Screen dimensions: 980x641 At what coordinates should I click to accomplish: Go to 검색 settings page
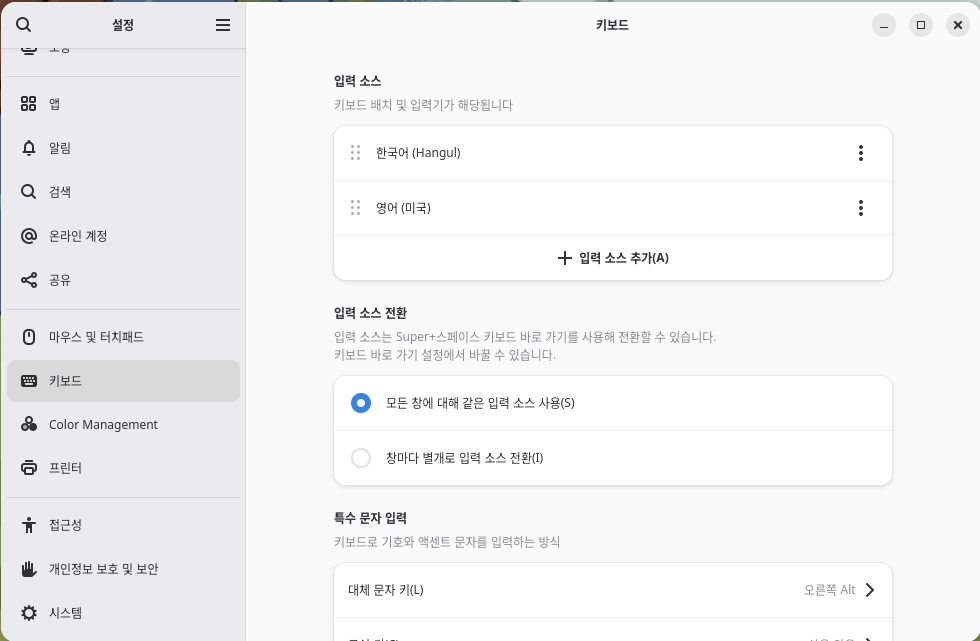123,192
